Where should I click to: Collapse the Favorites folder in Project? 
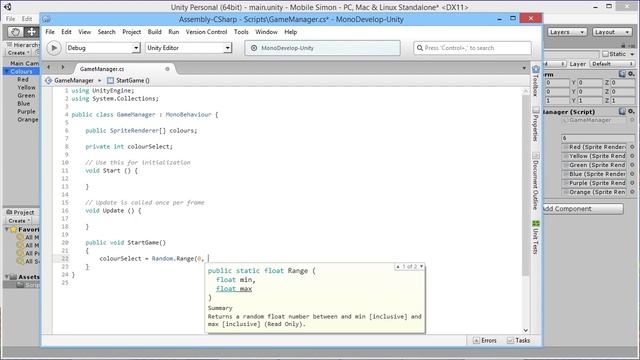7,229
